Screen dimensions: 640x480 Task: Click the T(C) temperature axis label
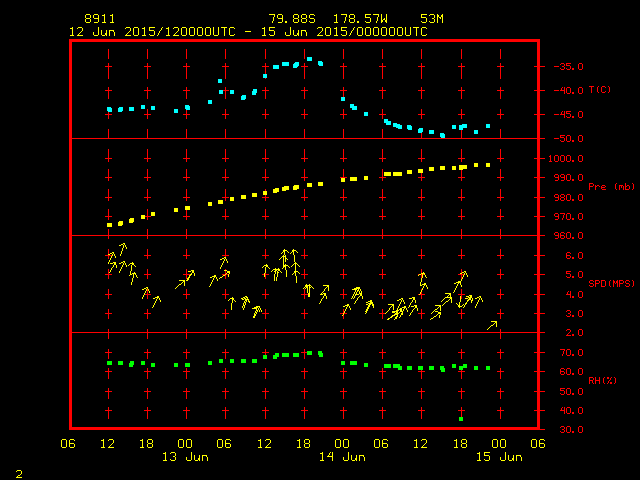tap(599, 90)
